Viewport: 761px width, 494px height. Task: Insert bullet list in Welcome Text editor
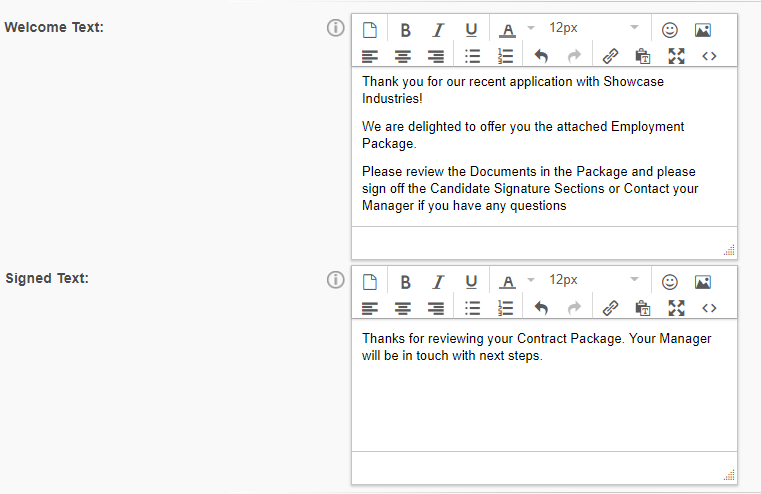tap(473, 56)
